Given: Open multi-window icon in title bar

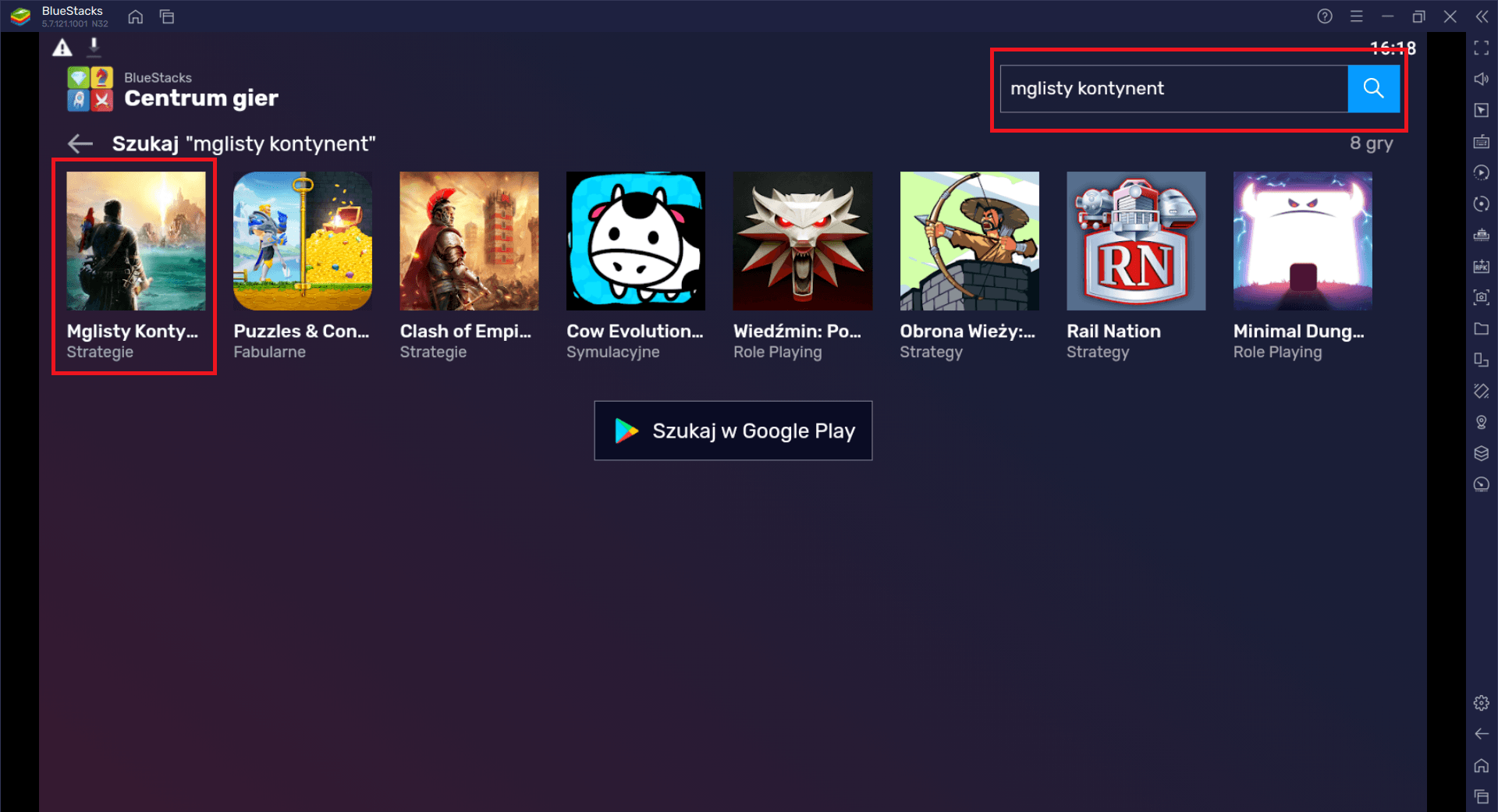Looking at the screenshot, I should click(167, 16).
